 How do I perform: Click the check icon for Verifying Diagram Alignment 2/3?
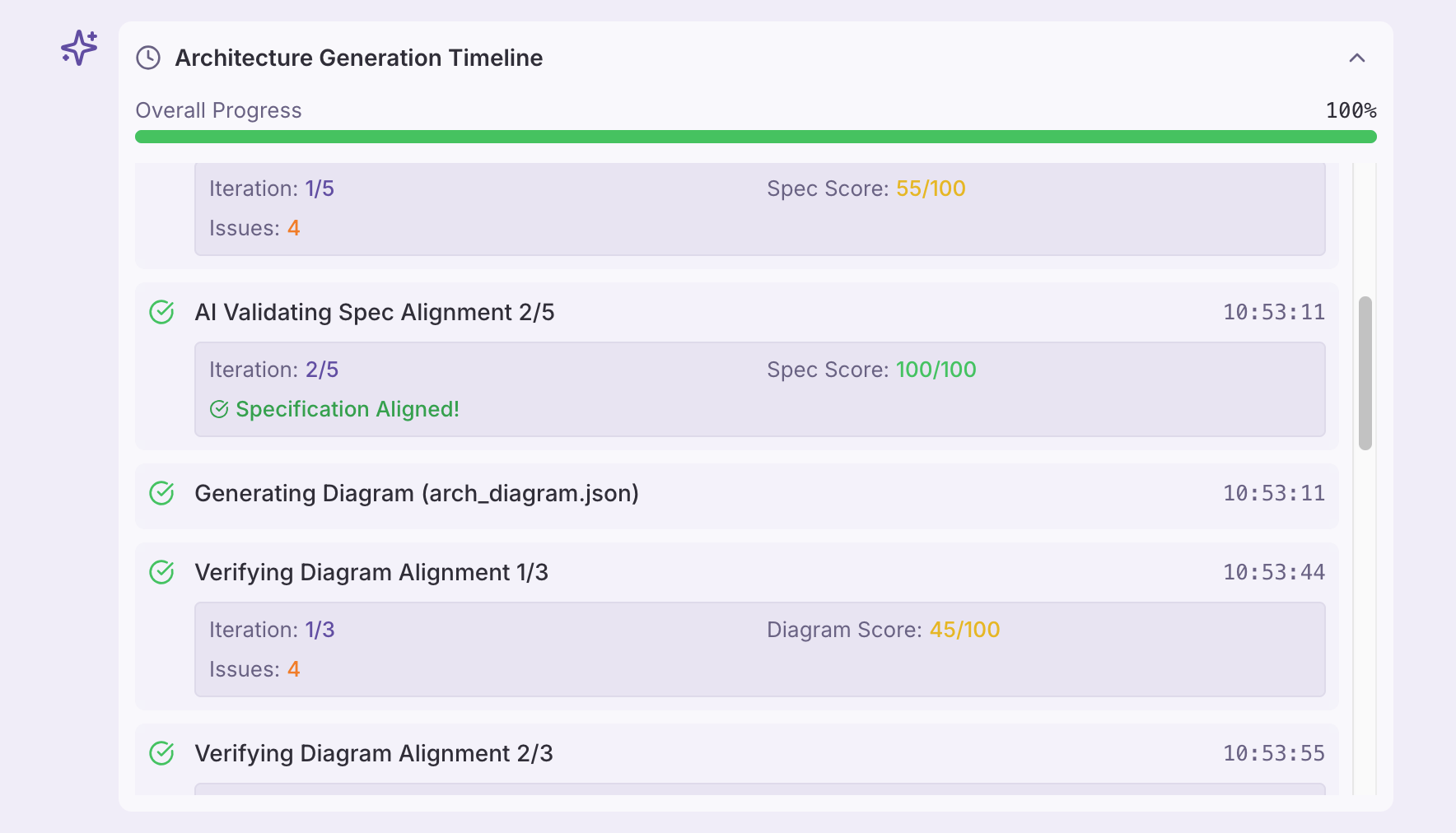161,753
